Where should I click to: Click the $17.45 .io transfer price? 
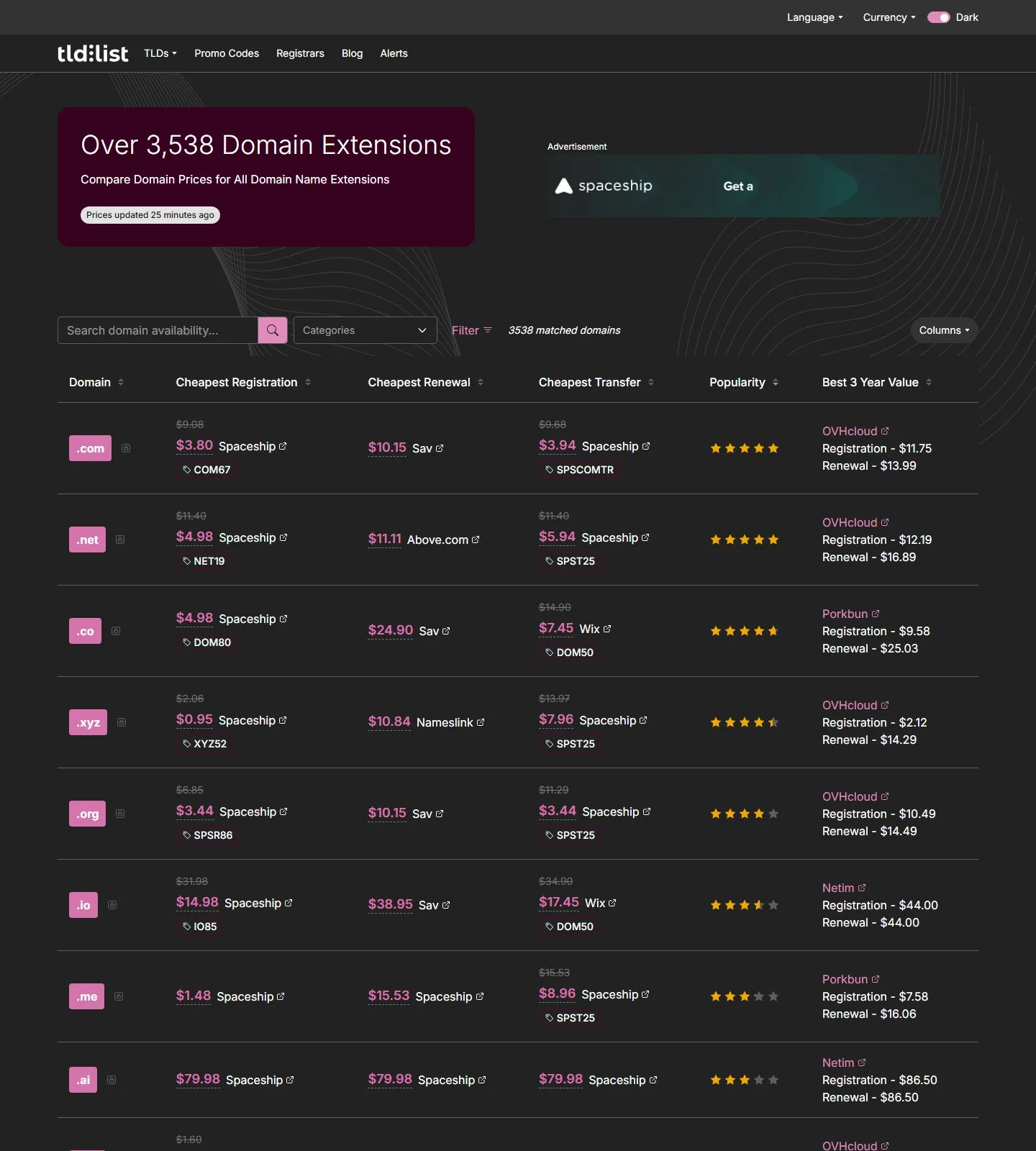559,902
